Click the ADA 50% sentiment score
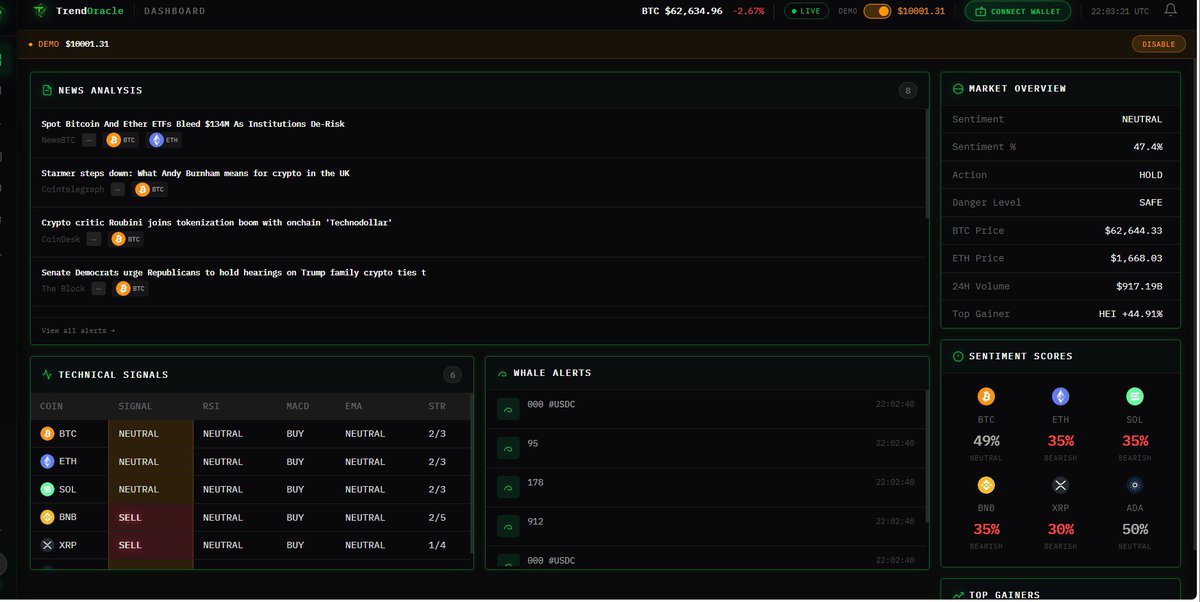 pyautogui.click(x=1135, y=529)
